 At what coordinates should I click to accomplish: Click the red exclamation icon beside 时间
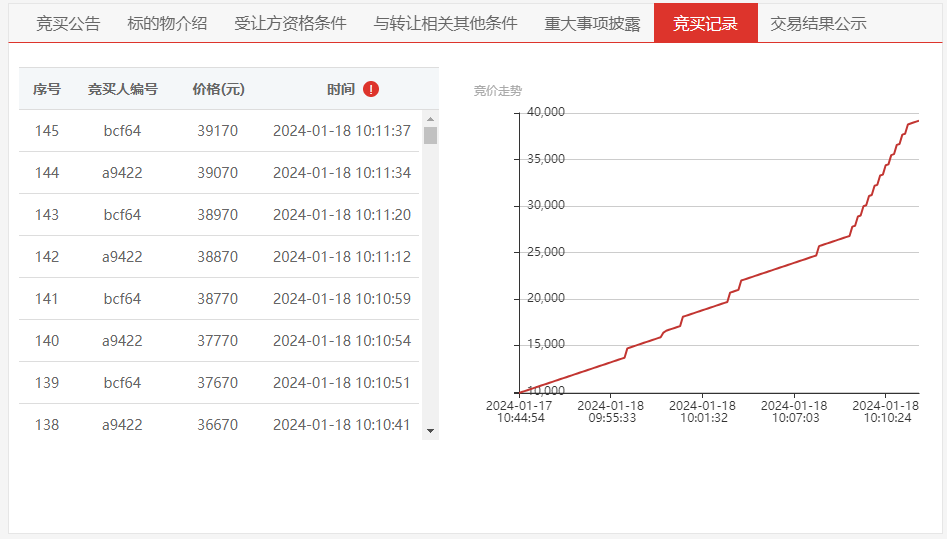pyautogui.click(x=371, y=89)
